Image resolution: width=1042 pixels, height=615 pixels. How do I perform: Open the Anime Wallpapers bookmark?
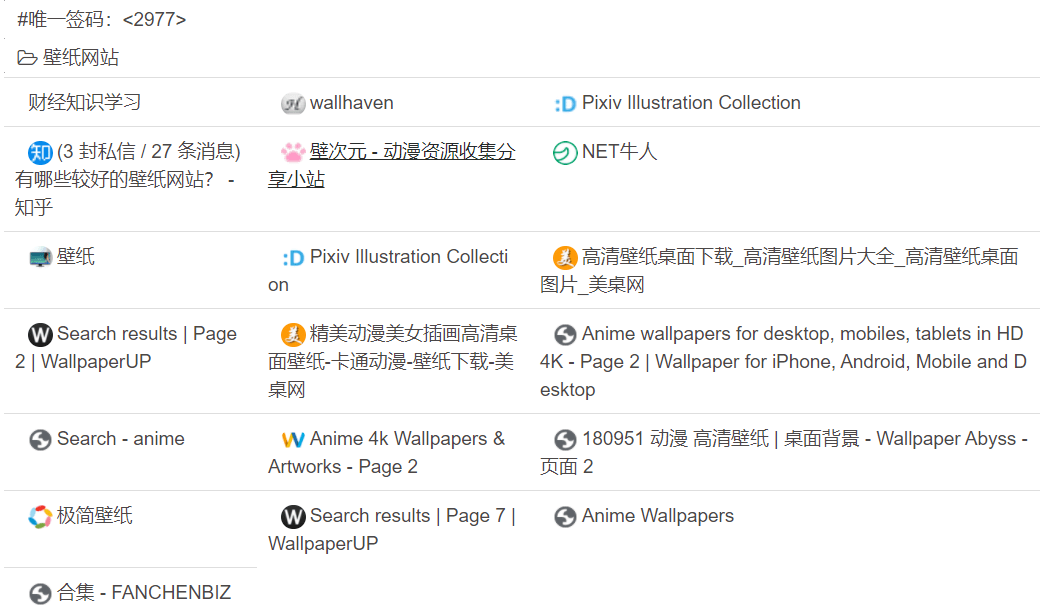[x=658, y=516]
